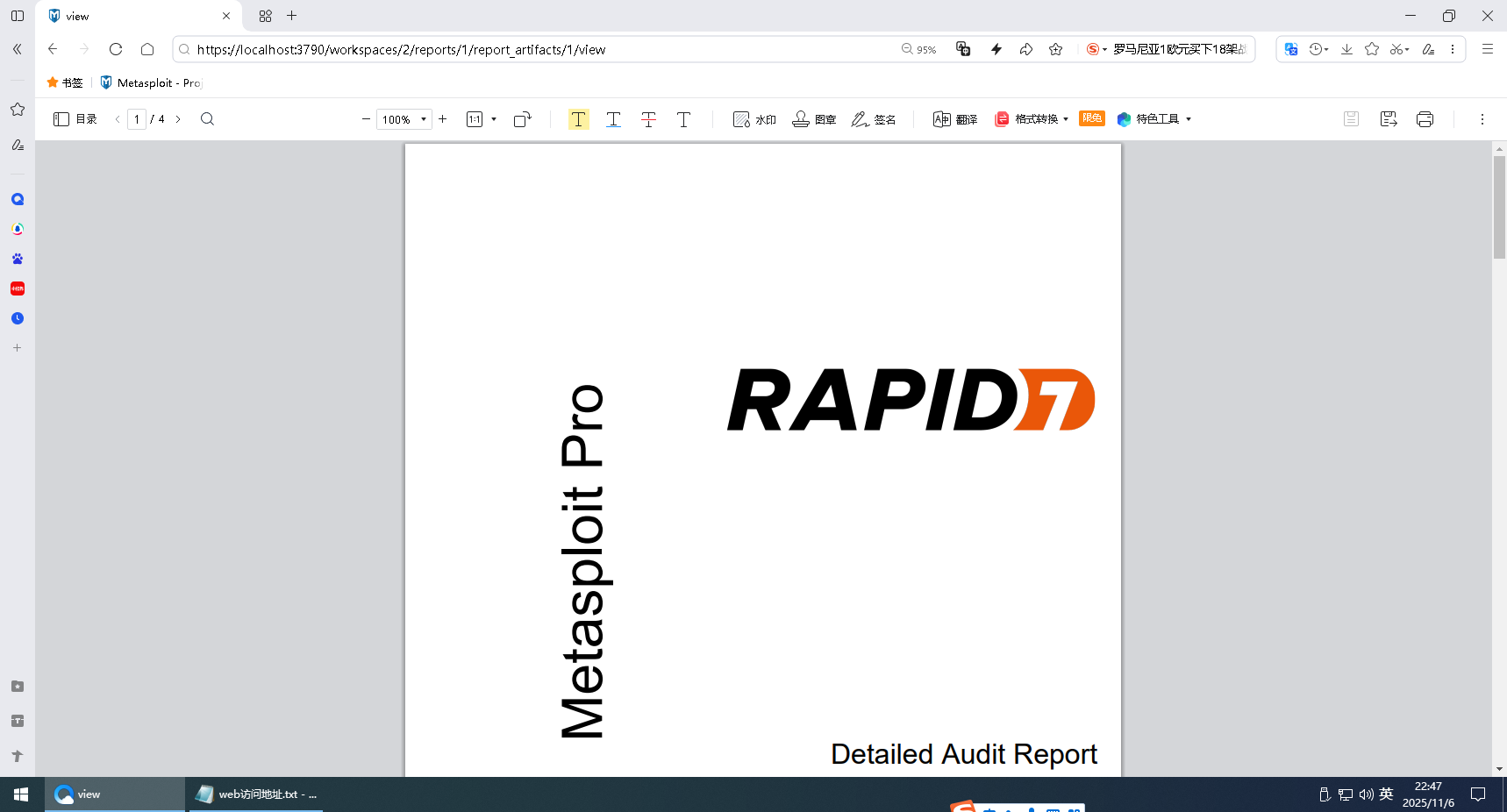Click the 水印 watermark tool

click(754, 119)
